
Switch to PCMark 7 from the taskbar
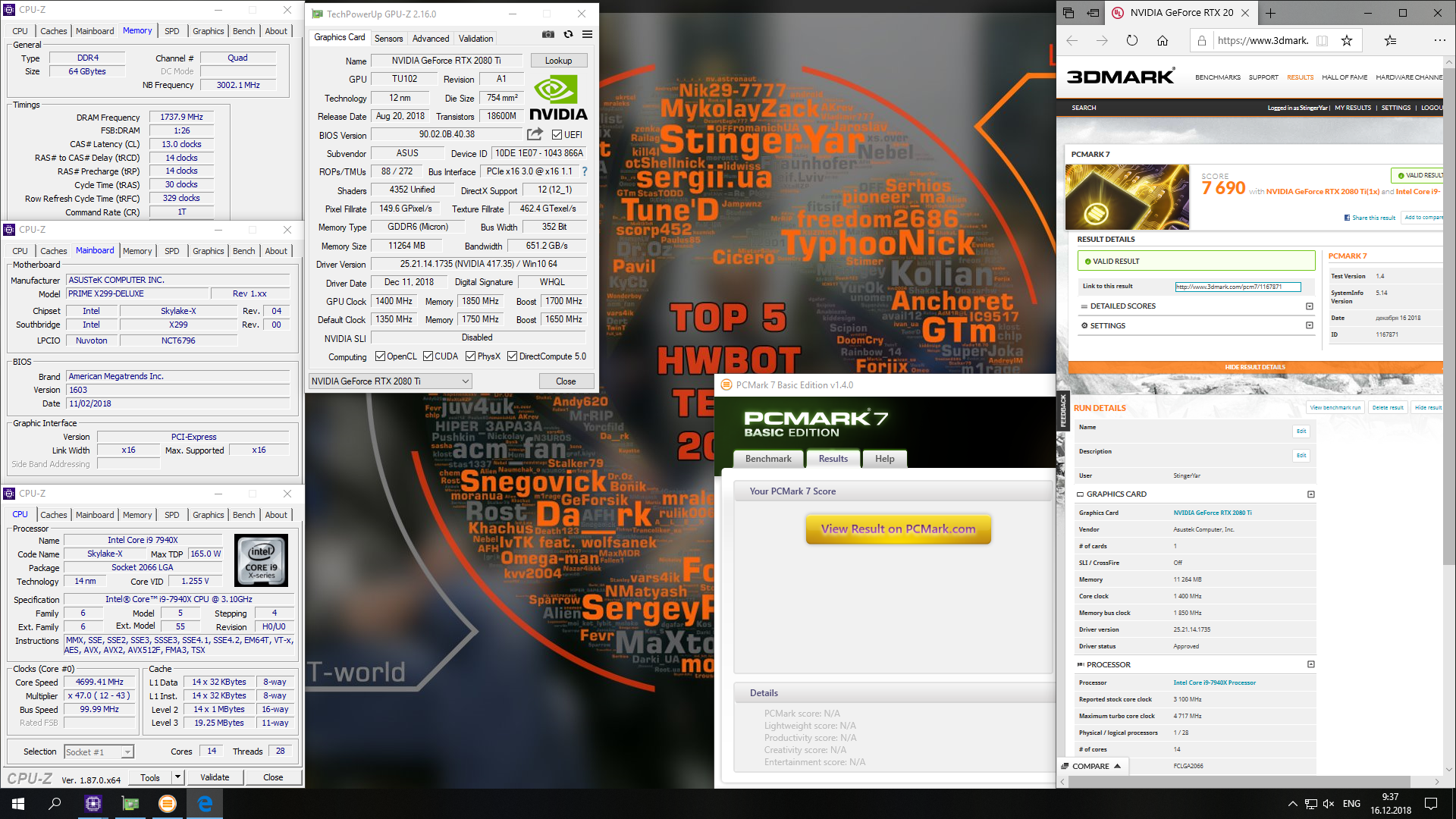coord(168,804)
